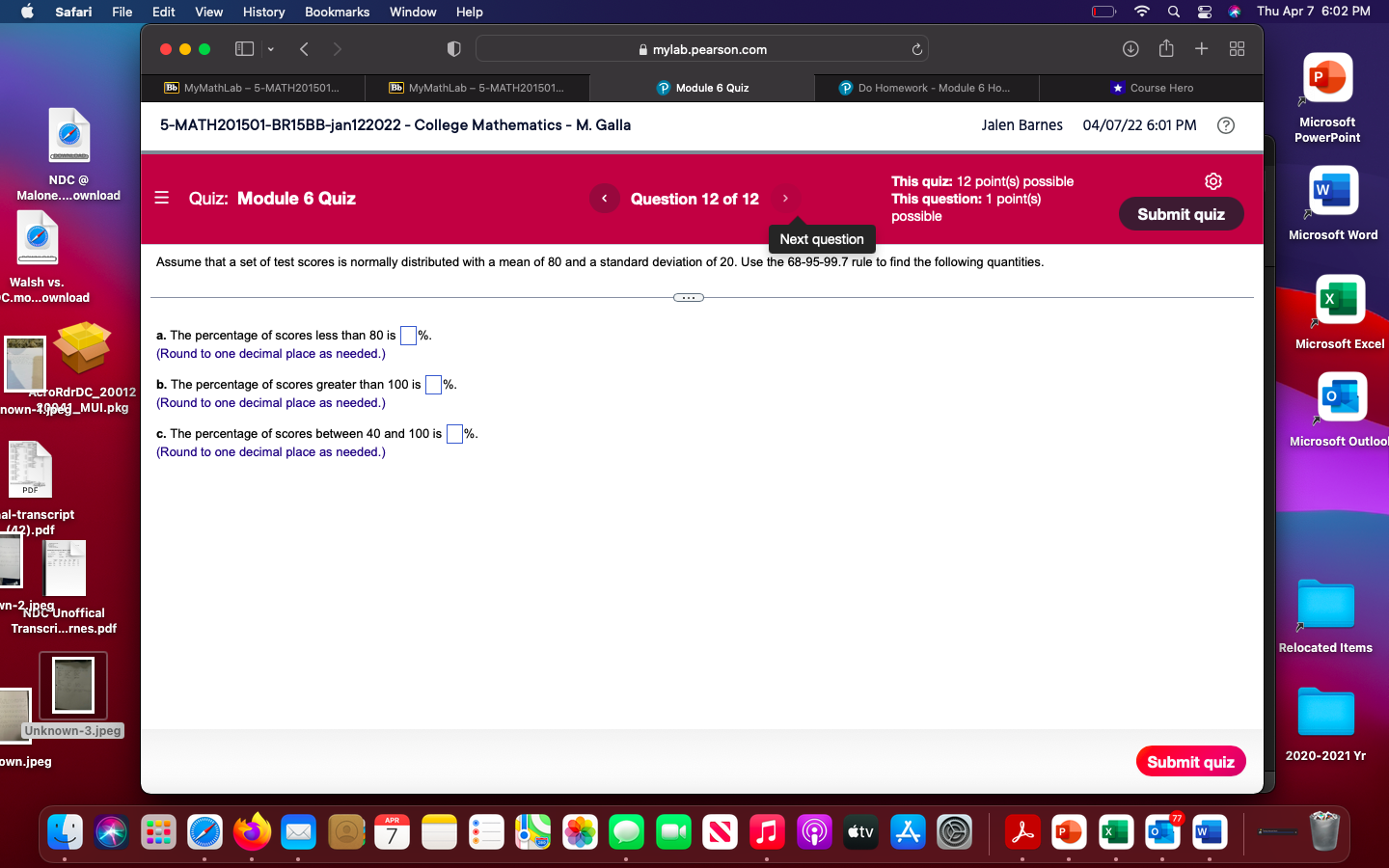Image resolution: width=1389 pixels, height=868 pixels.
Task: Open the quiz hamburger menu
Action: (162, 198)
